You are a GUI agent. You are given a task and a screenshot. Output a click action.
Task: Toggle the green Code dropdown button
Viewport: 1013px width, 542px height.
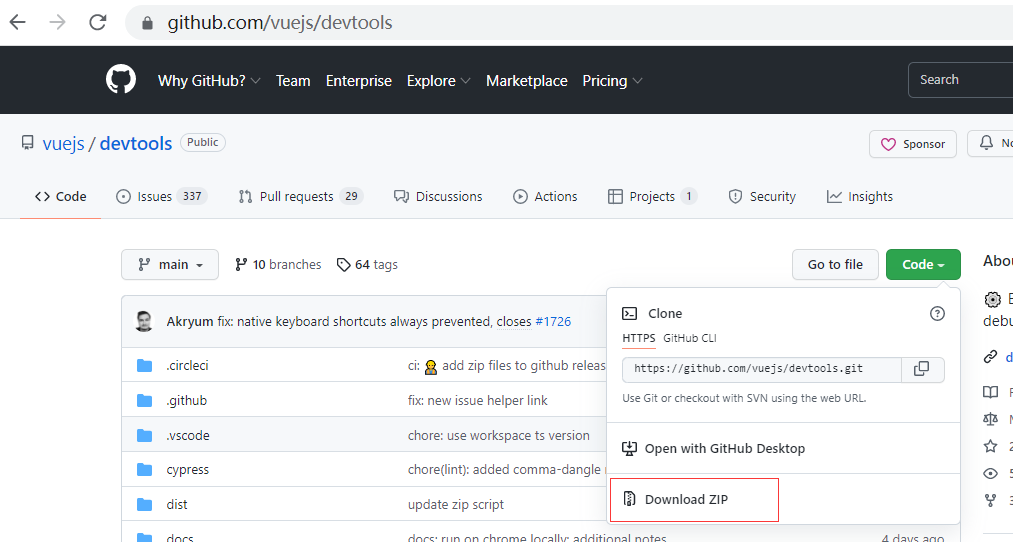pos(923,265)
